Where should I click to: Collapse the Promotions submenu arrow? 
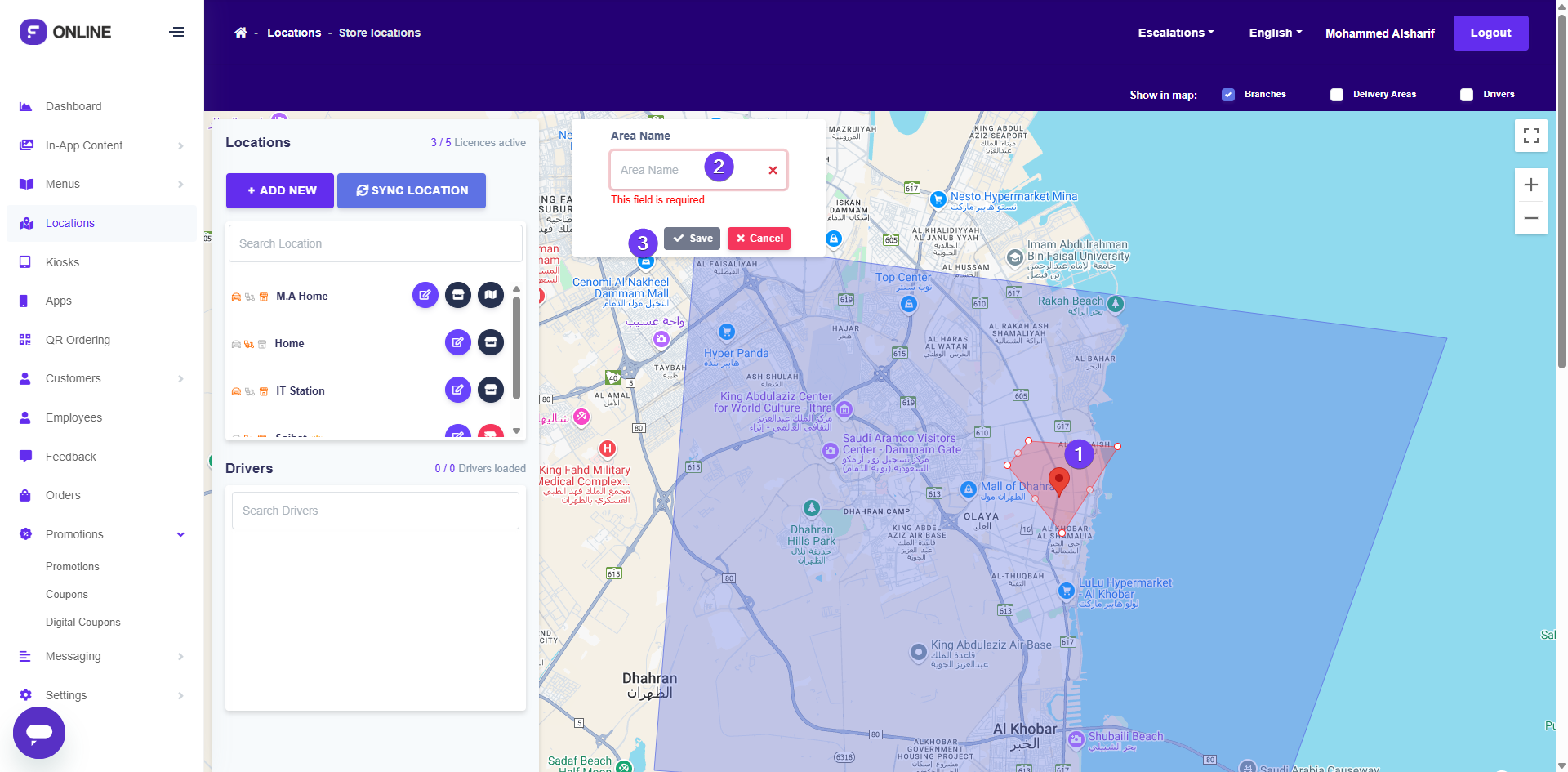click(x=180, y=534)
